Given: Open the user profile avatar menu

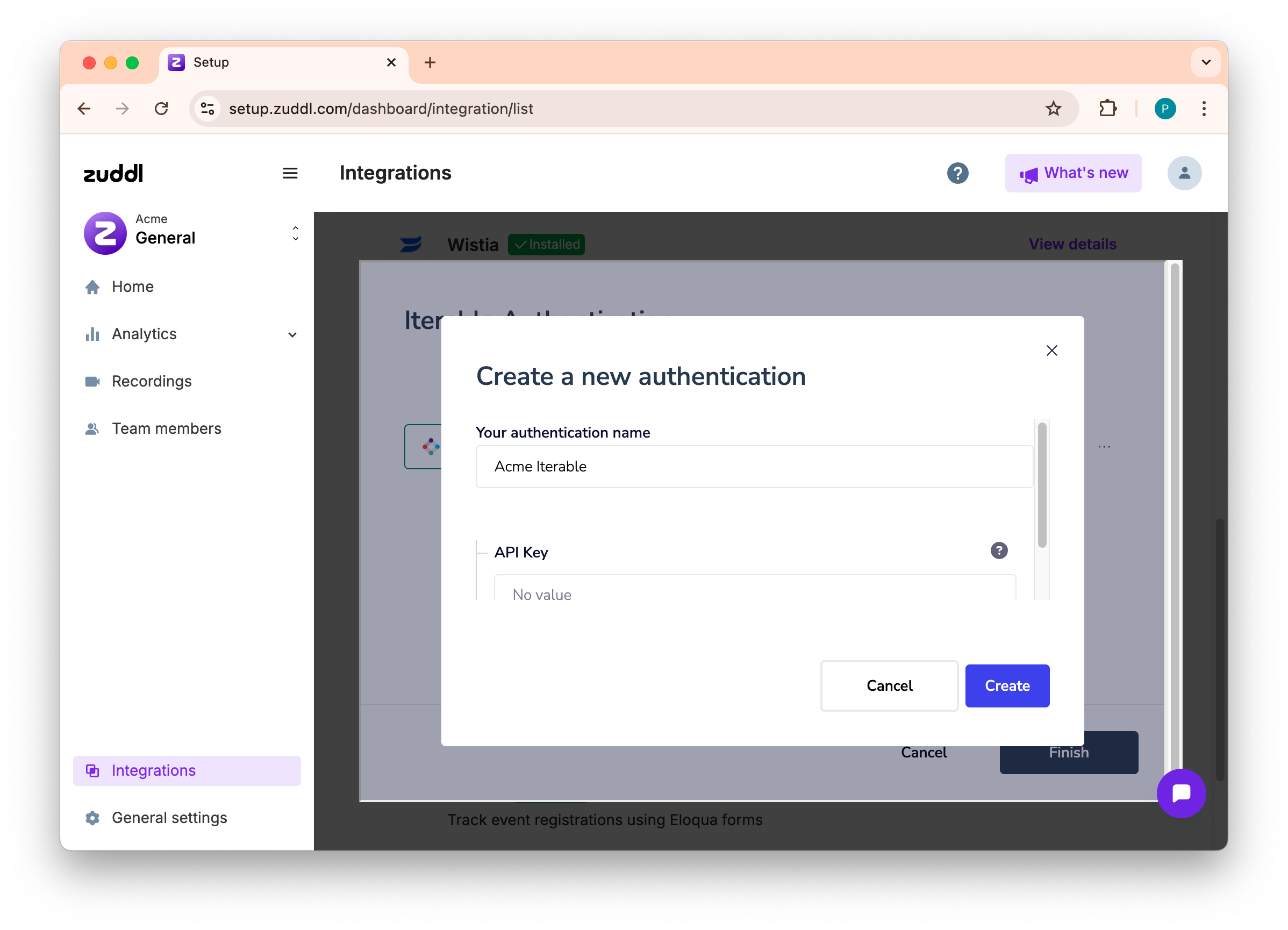Looking at the screenshot, I should (x=1184, y=173).
